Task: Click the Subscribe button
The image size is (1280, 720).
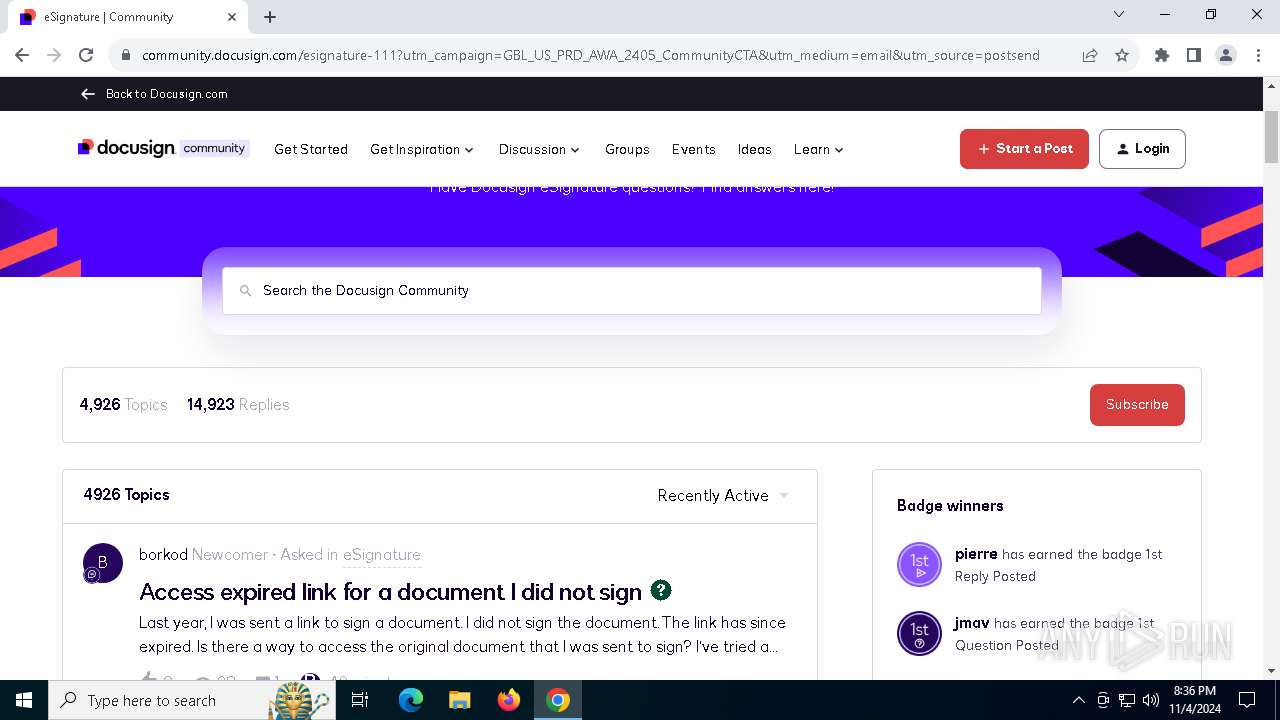Action: [x=1137, y=405]
